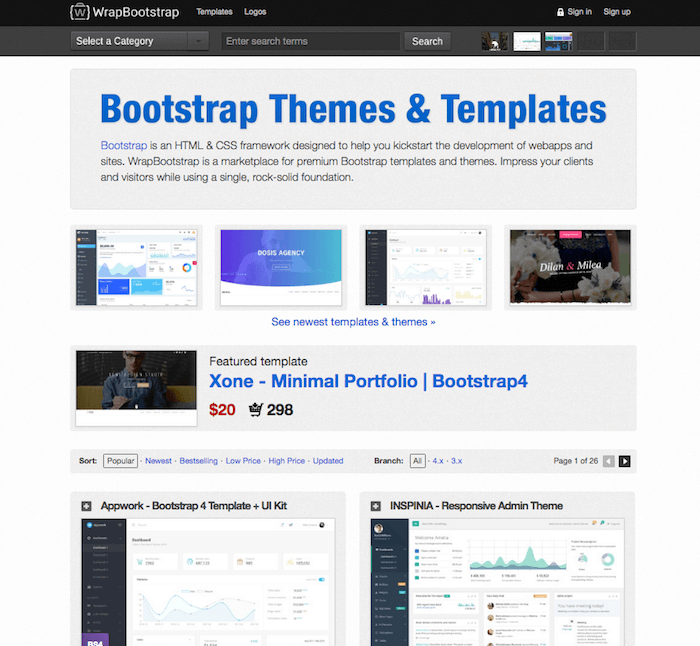Click the icon beside Appwork title
Viewport: 700px width, 646px height.
tap(86, 506)
